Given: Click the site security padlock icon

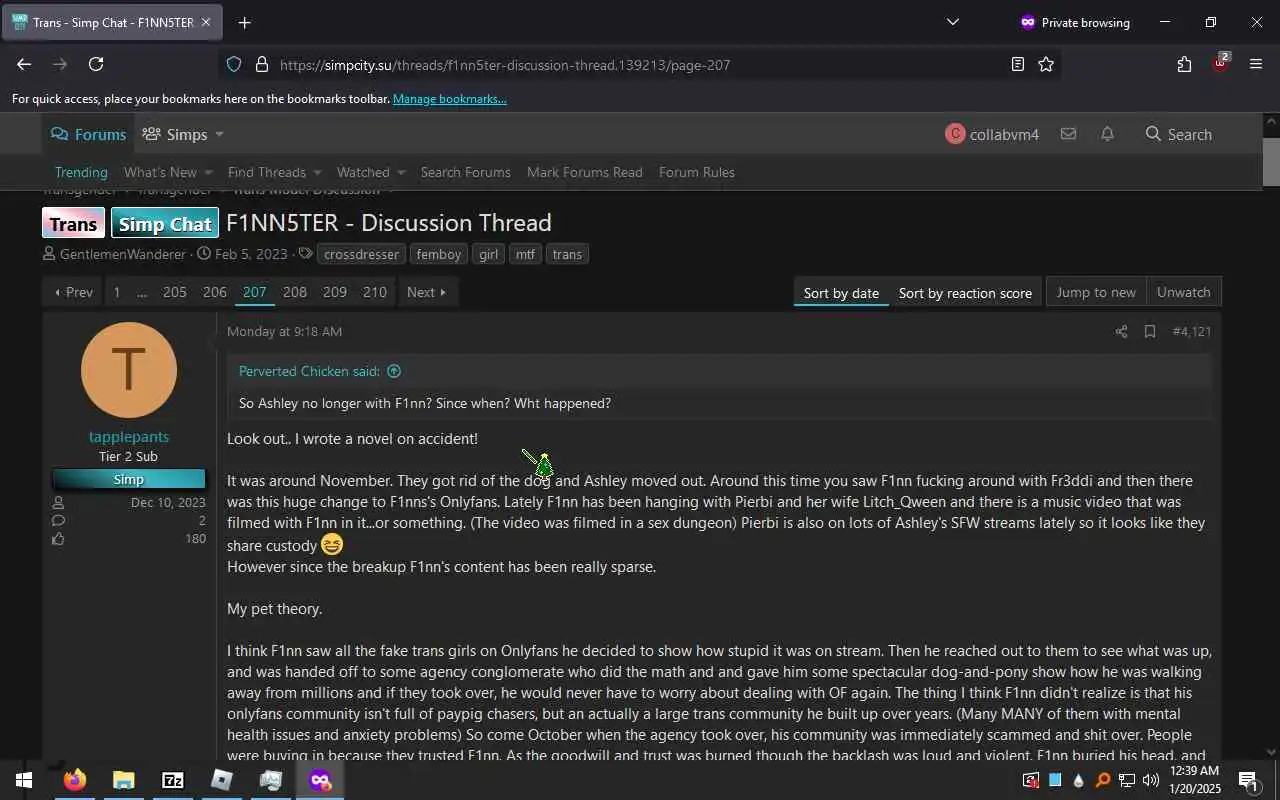Looking at the screenshot, I should click(262, 64).
